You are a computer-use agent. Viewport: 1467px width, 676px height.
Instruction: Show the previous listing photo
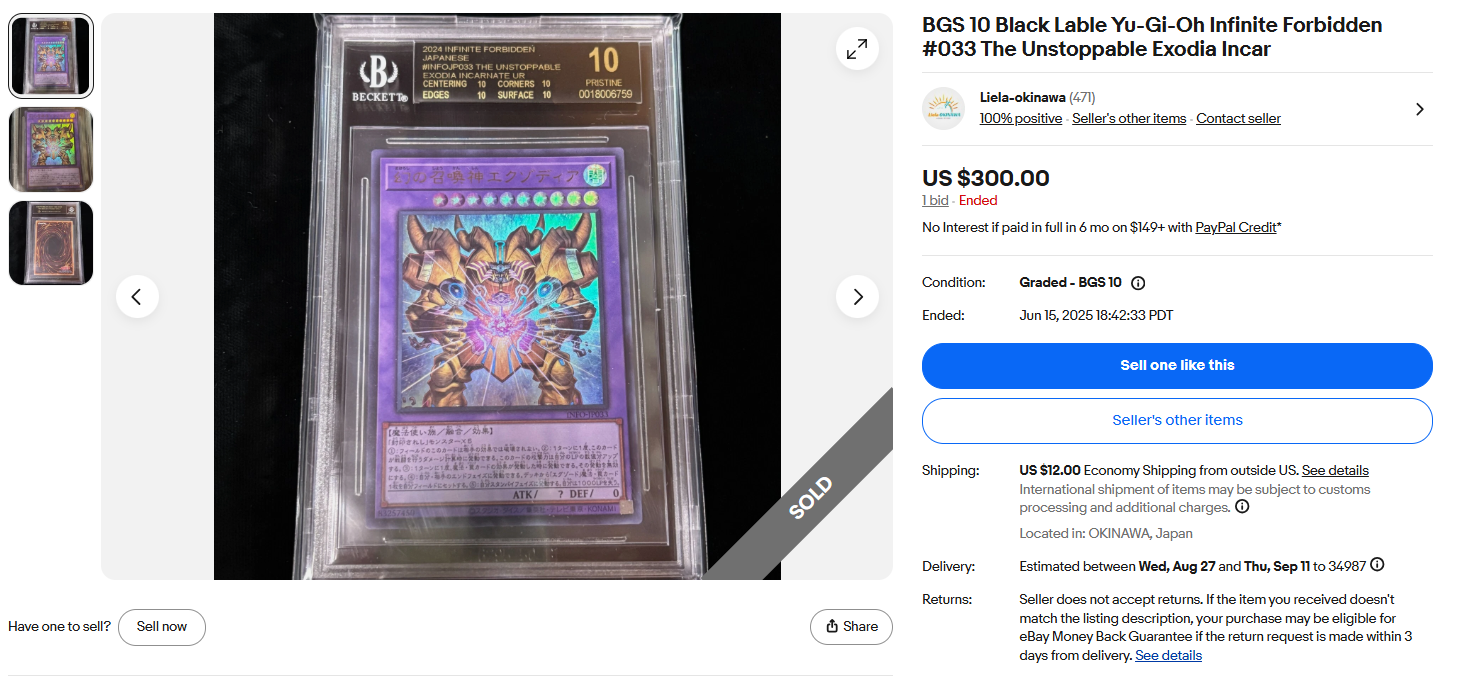(x=137, y=297)
